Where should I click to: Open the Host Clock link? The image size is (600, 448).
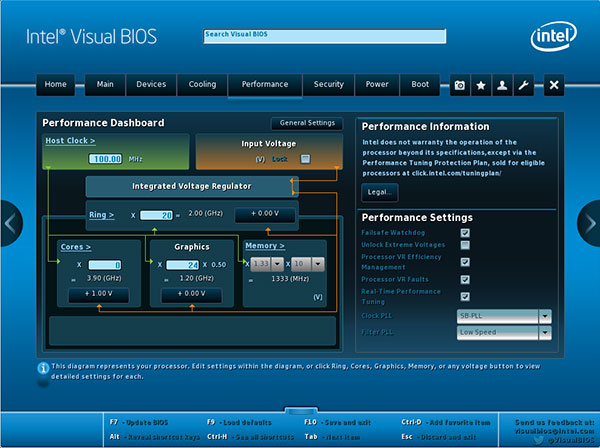70,141
